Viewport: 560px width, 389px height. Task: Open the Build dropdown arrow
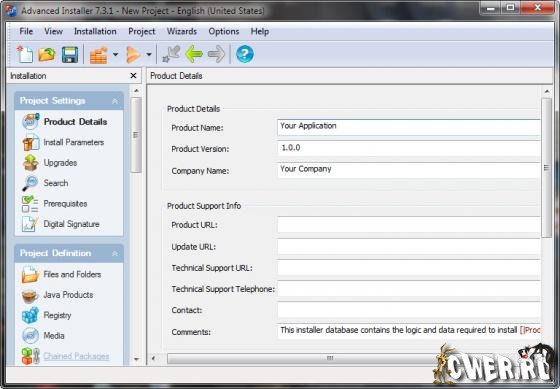pyautogui.click(x=115, y=55)
